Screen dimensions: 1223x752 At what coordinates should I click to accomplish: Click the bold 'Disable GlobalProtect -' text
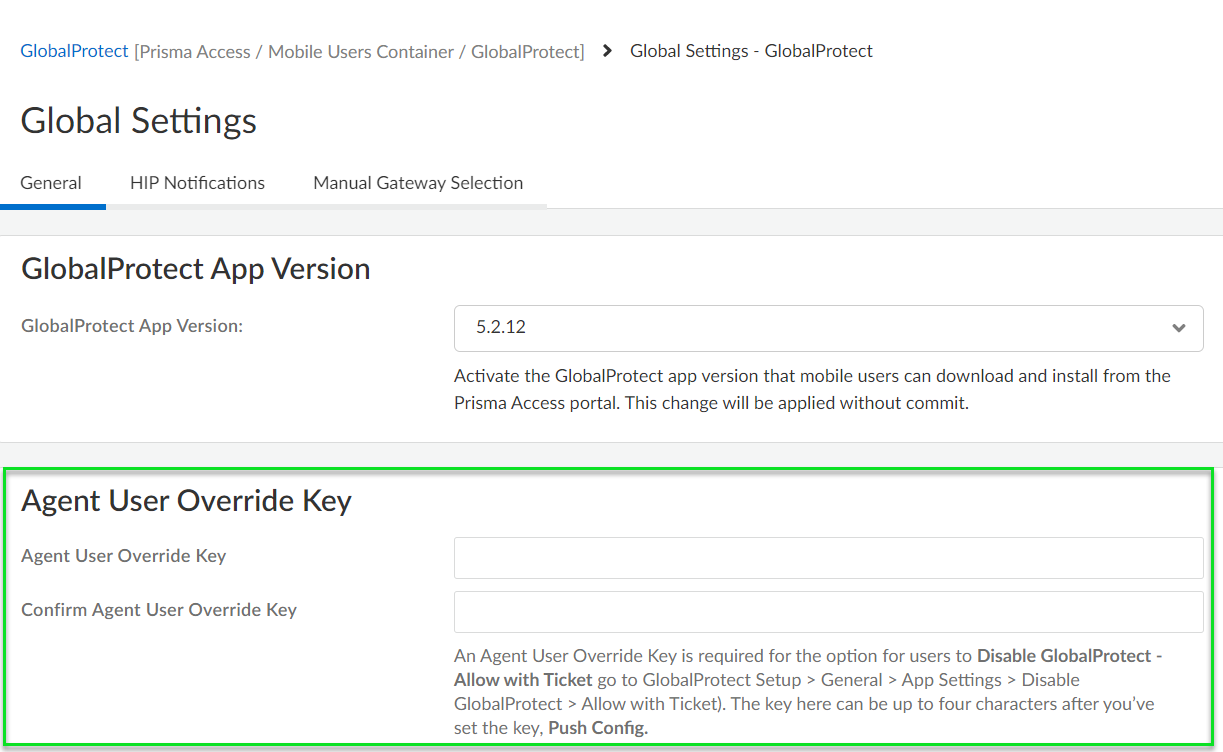coord(1069,657)
